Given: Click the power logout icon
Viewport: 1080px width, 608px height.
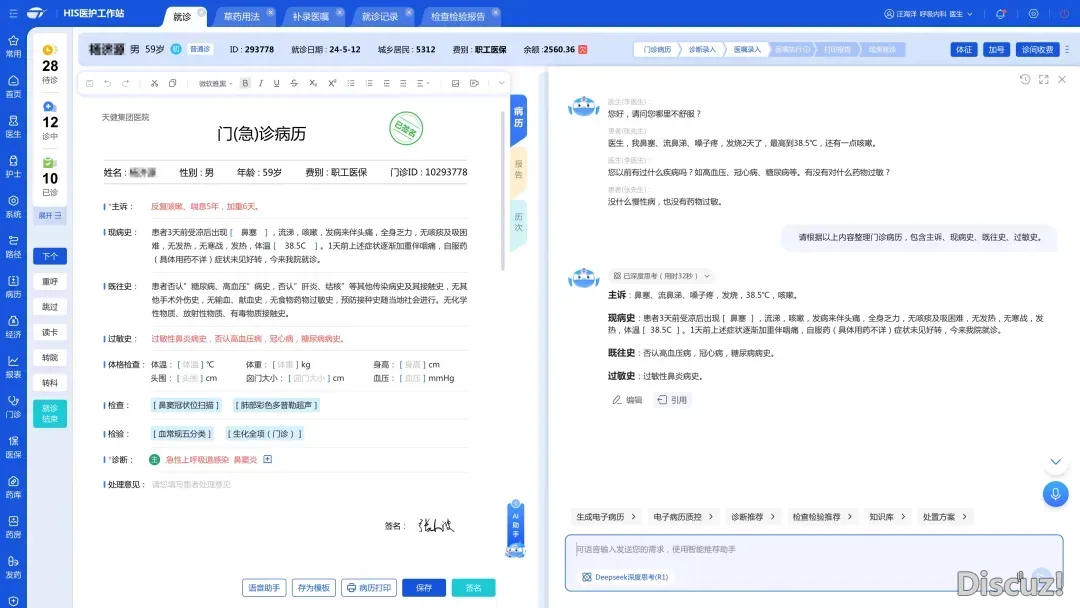Looking at the screenshot, I should click(x=1065, y=14).
